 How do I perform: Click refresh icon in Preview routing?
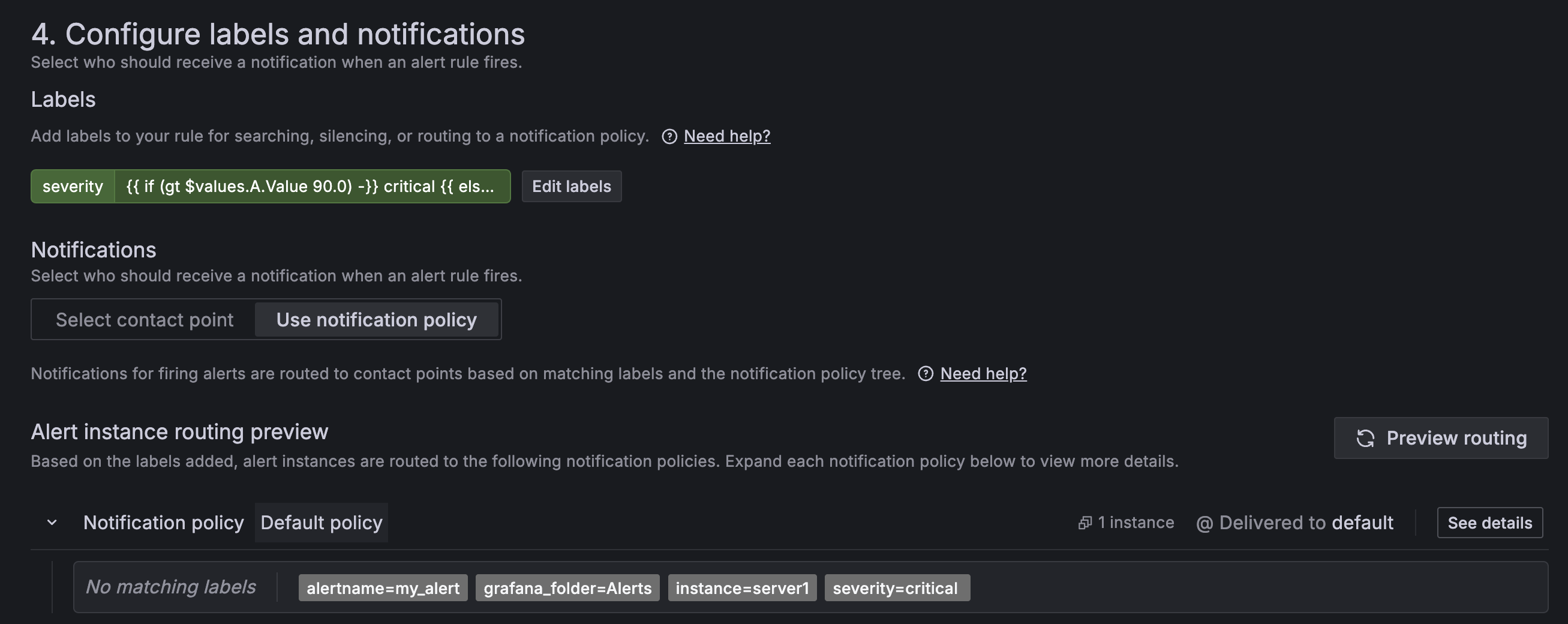point(1365,439)
